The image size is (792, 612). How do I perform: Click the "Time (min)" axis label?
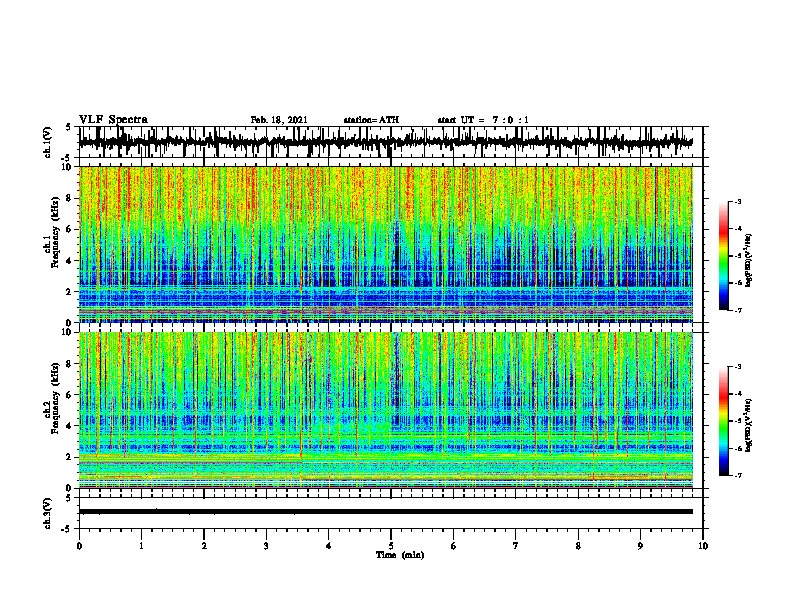pos(400,555)
